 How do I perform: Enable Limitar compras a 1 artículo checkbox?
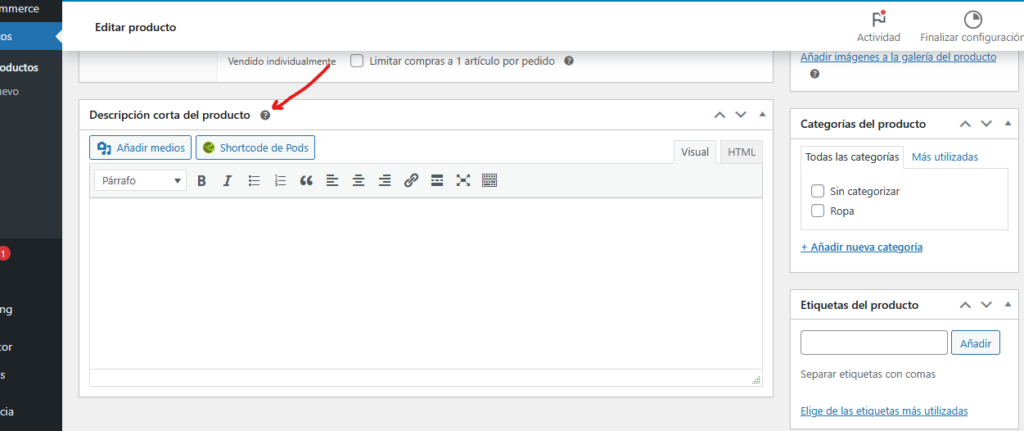click(x=357, y=61)
